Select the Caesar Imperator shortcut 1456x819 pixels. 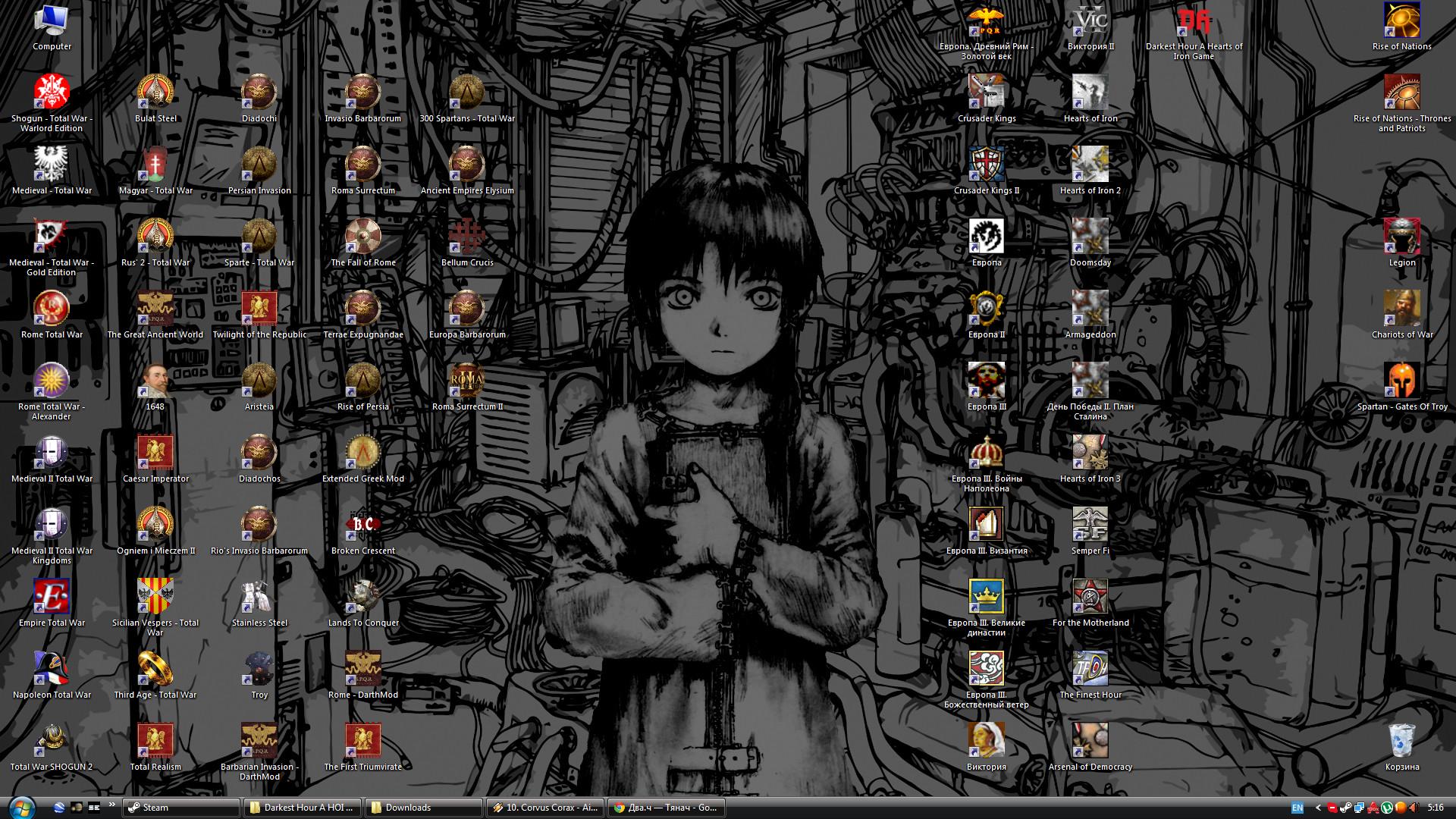155,459
